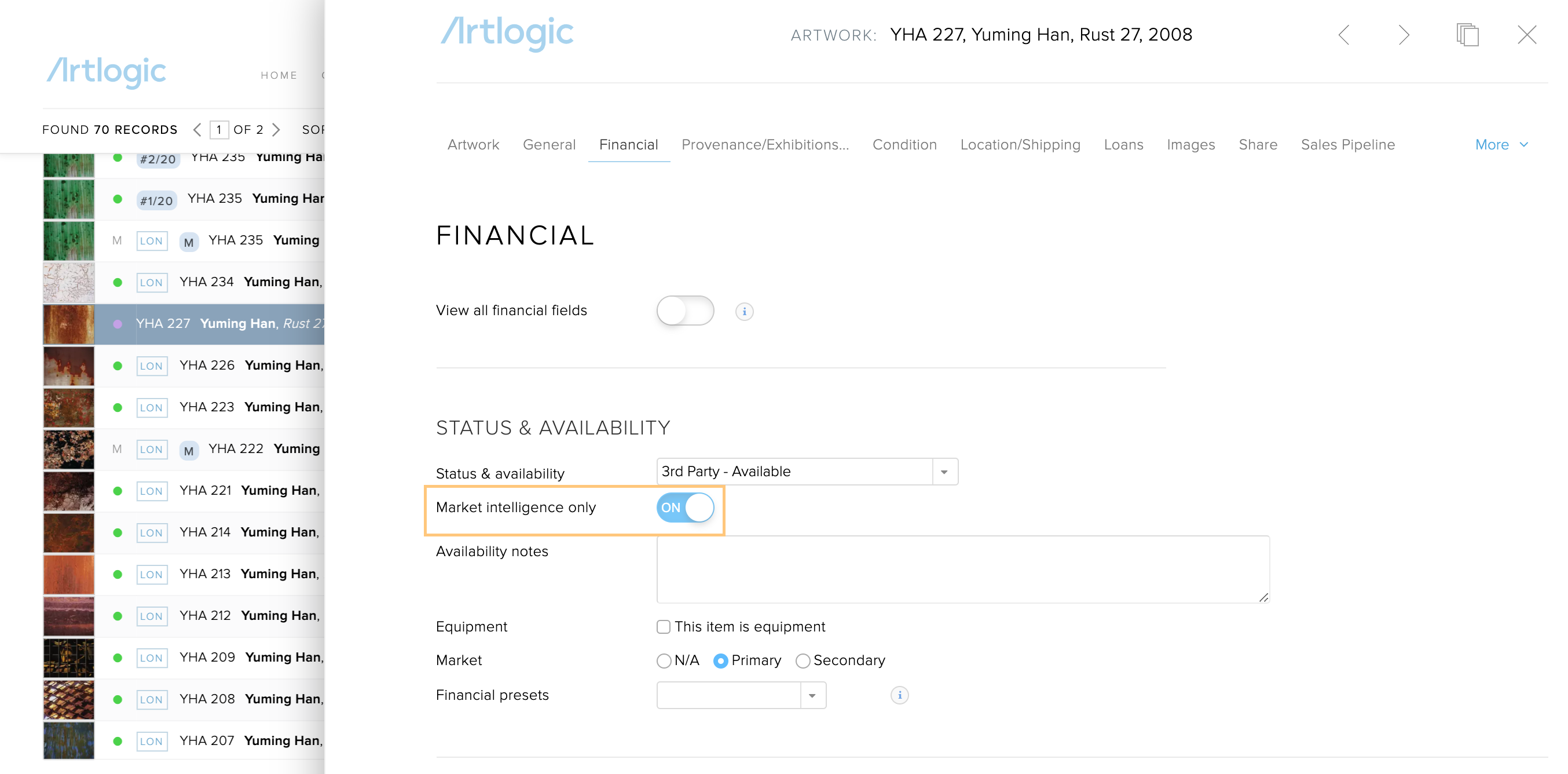
Task: Click thumbnail of YHA 213 artwork
Action: 69,574
